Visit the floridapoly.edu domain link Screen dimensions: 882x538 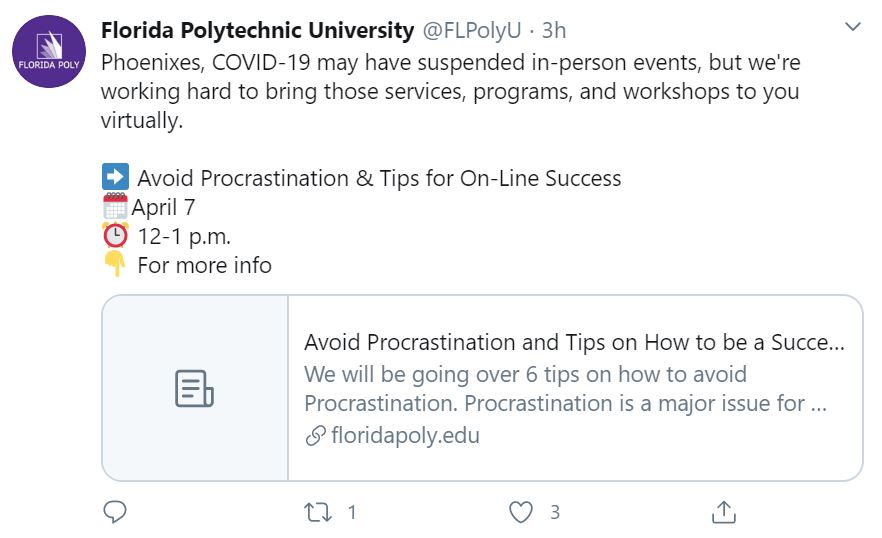tap(405, 435)
